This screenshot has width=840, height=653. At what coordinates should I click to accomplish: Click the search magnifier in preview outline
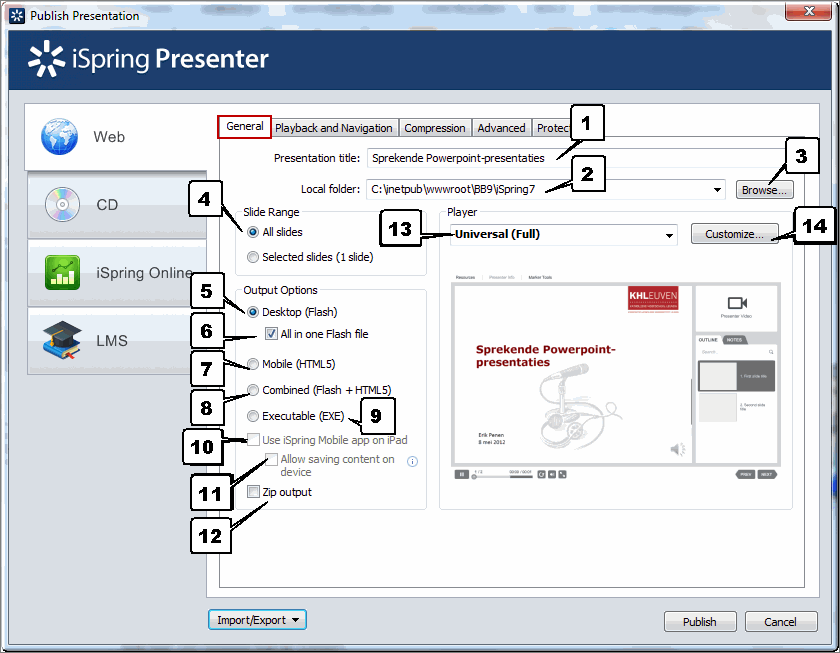(x=771, y=352)
